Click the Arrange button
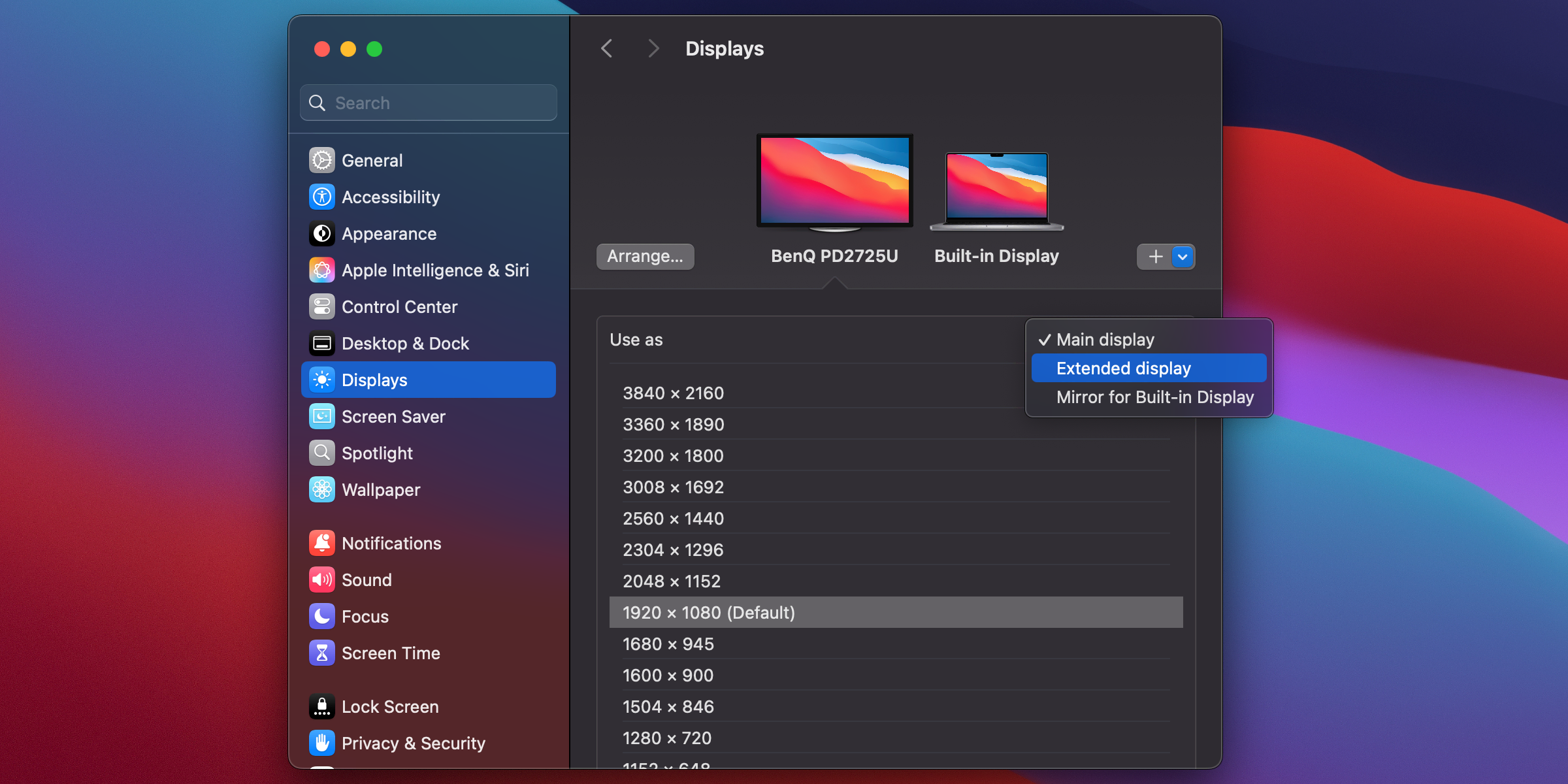1568x784 pixels. (645, 256)
